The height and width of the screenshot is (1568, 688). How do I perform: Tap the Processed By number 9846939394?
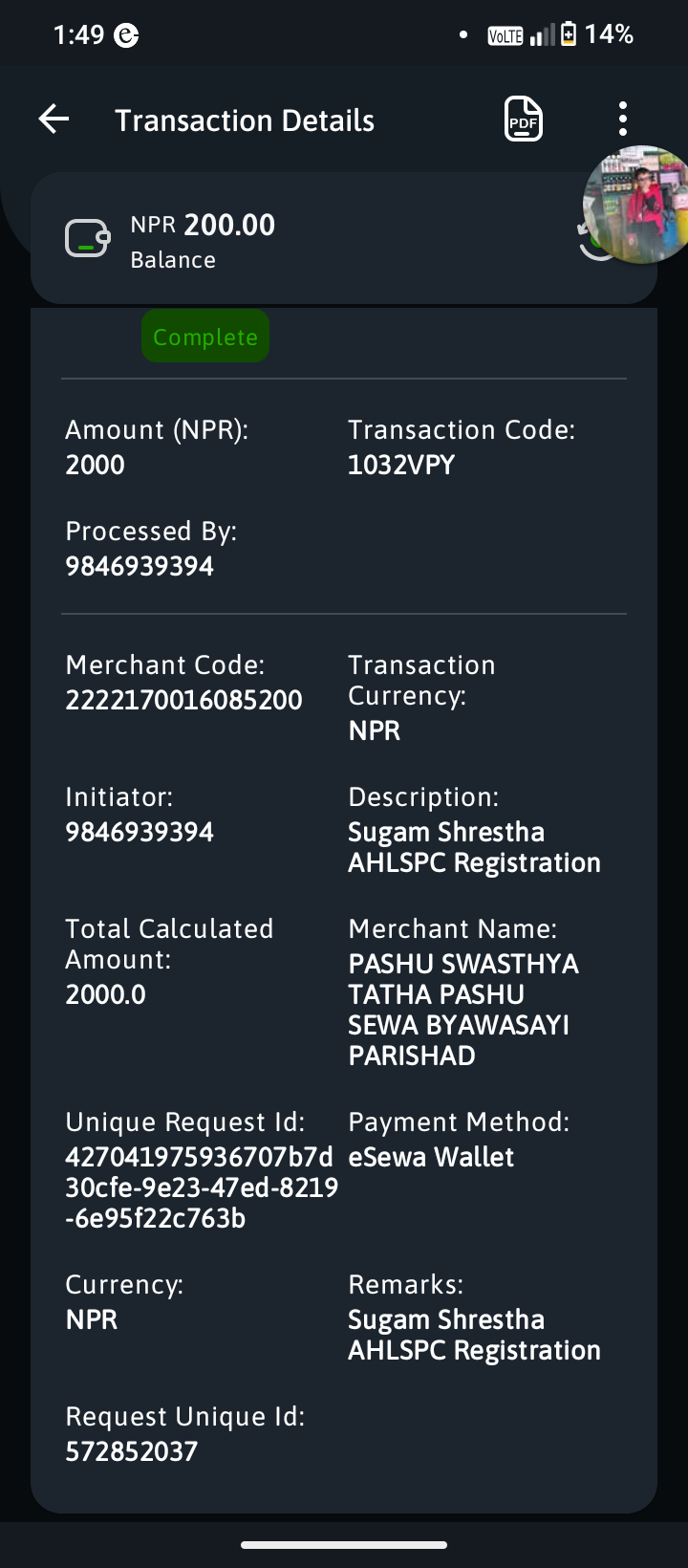click(140, 566)
